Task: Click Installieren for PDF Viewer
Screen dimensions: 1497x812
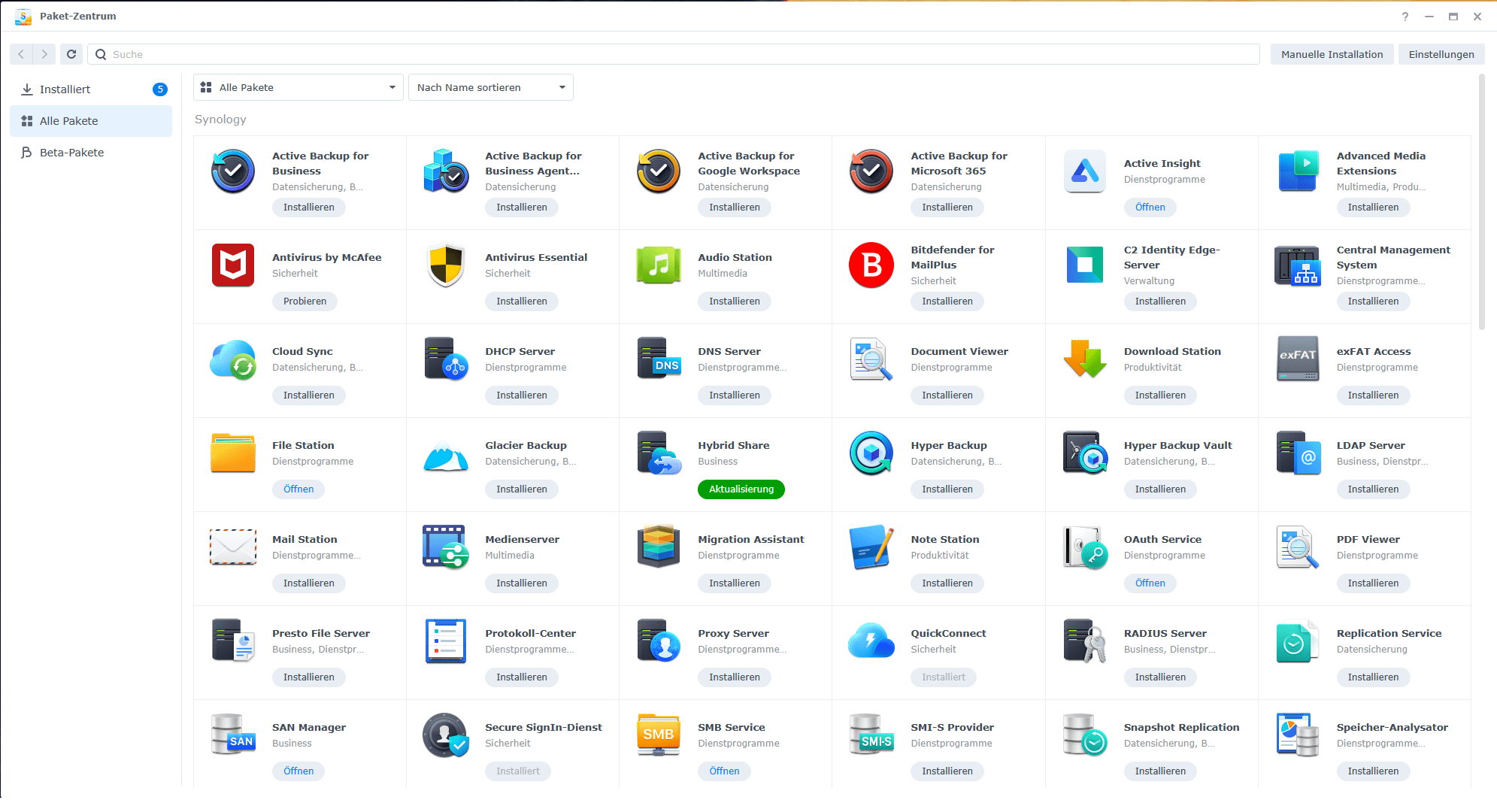Action: click(x=1373, y=583)
